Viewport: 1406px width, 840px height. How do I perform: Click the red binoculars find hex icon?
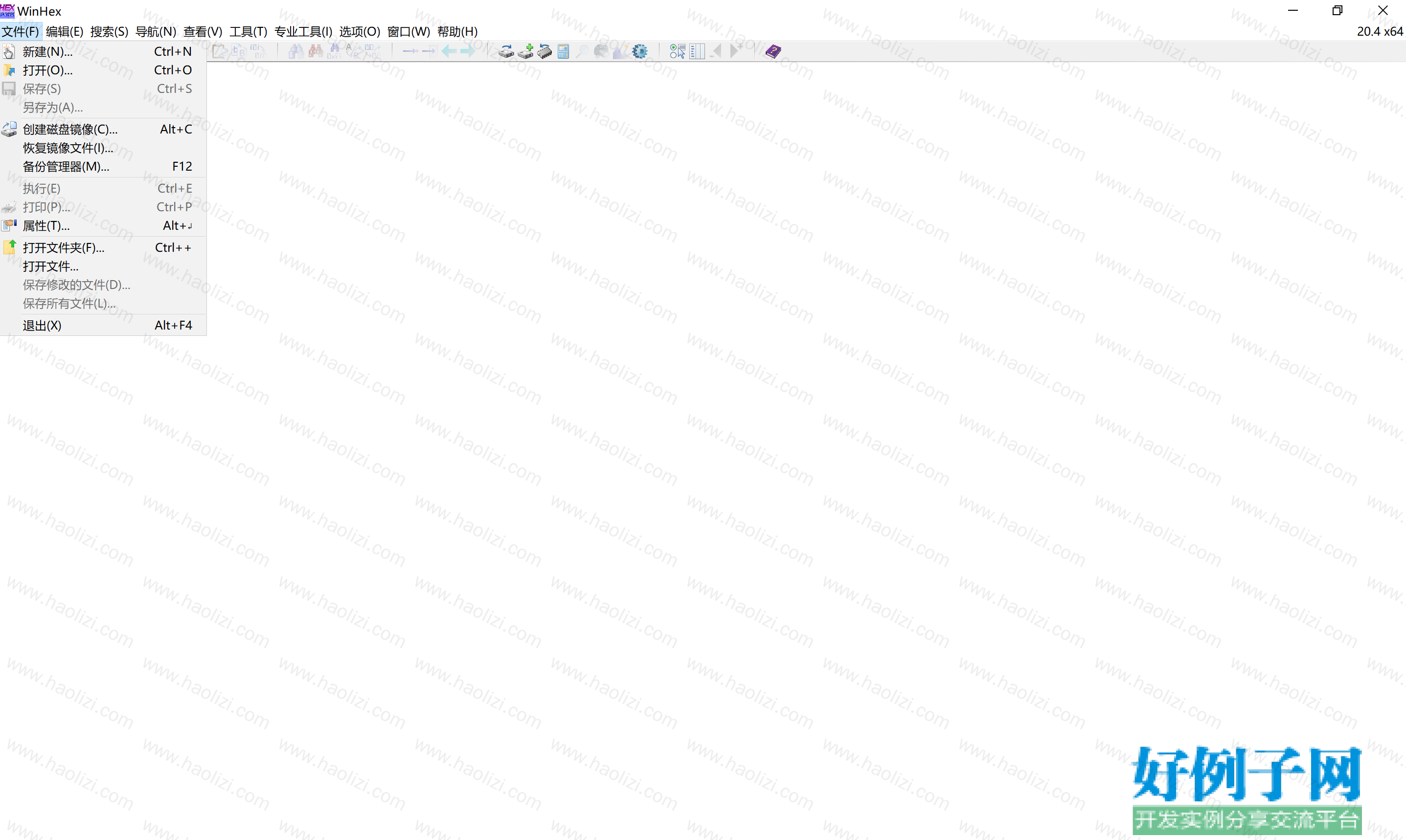click(316, 51)
